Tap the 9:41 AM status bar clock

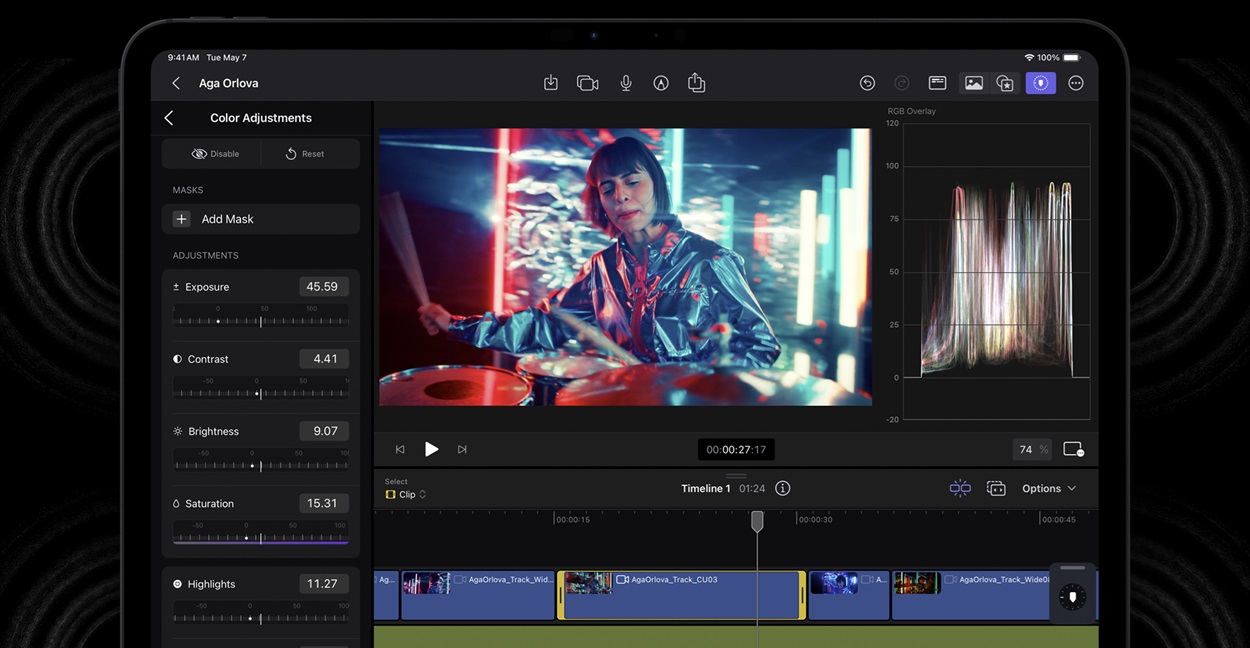[184, 58]
